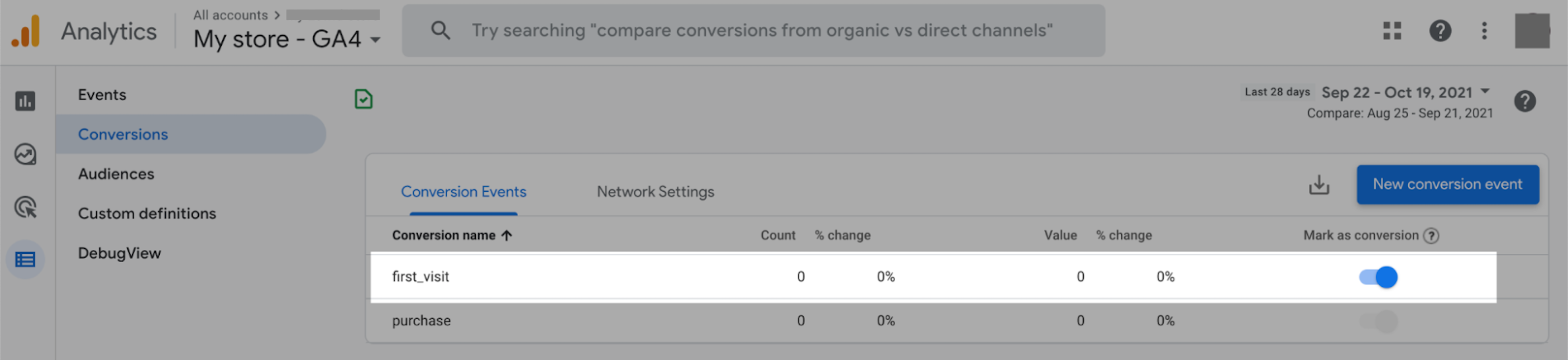Select the Conversion Events tab
Viewport: 1568px width, 360px height.
tap(464, 191)
